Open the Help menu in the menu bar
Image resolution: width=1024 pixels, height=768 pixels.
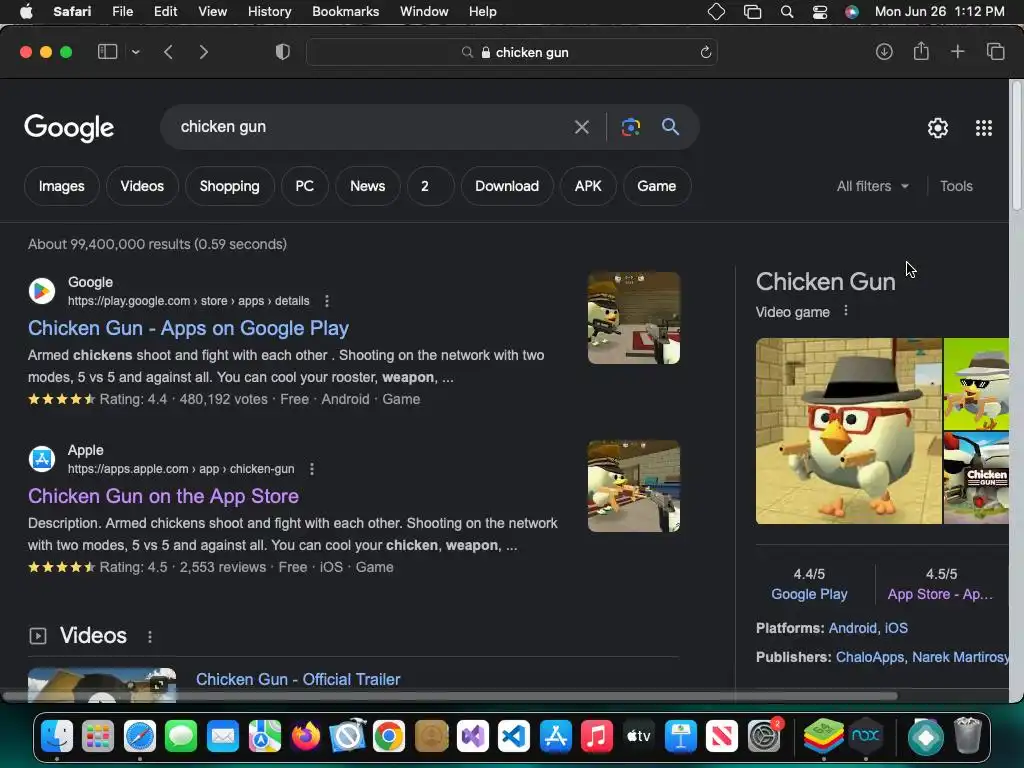point(483,12)
